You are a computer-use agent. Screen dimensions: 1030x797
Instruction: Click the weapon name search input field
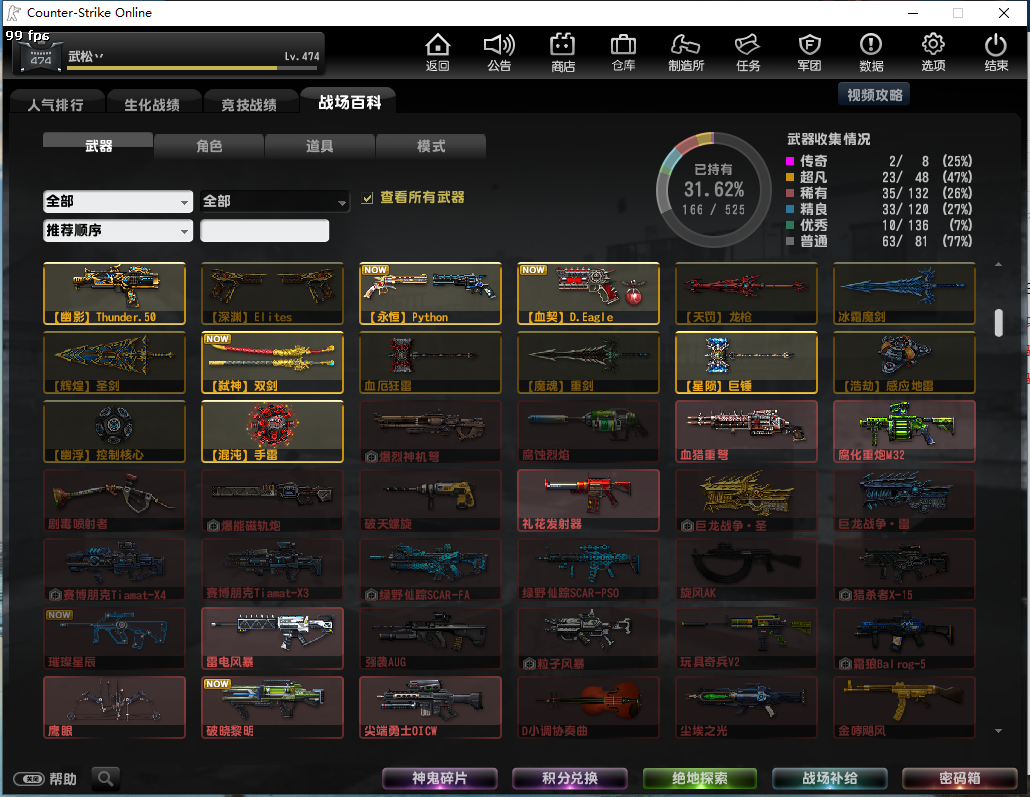[265, 231]
